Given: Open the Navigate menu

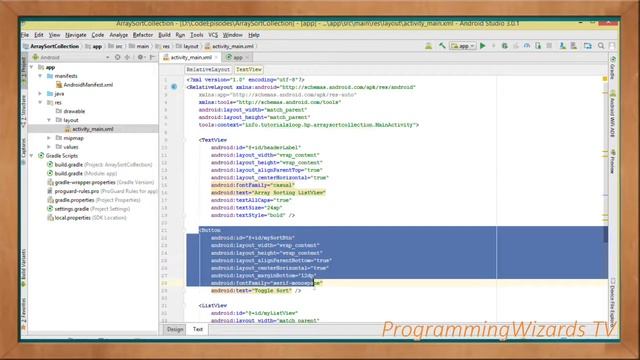Looking at the screenshot, I should 76,35.
